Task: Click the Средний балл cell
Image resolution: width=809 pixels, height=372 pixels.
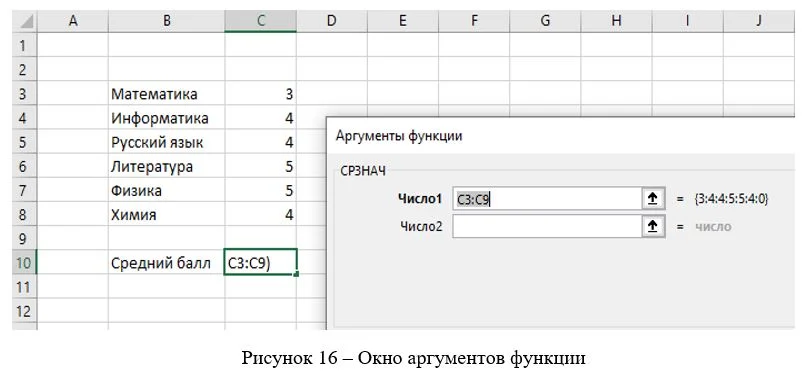Action: 166,263
